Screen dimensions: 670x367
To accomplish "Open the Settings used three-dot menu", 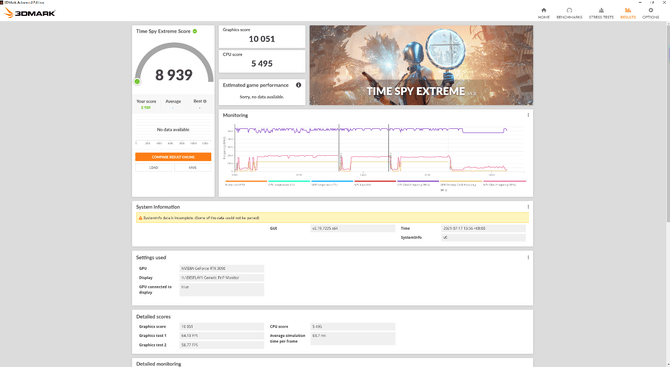I will pyautogui.click(x=528, y=257).
